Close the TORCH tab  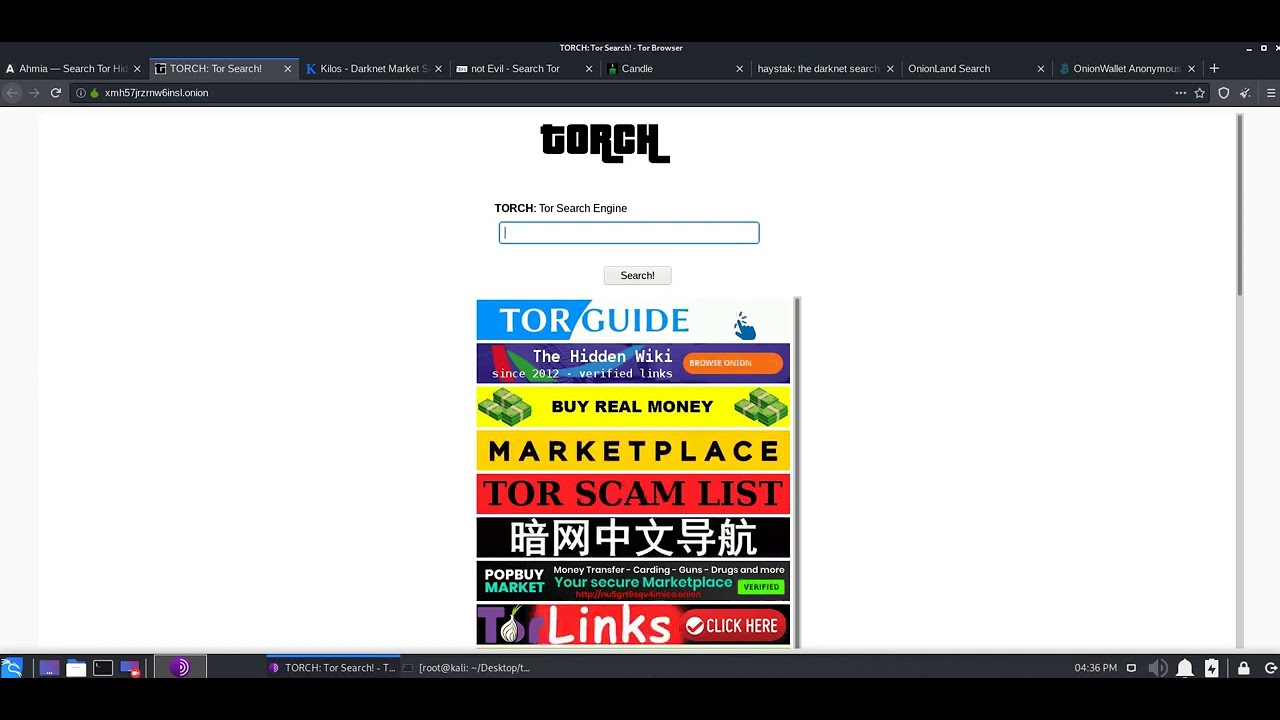(288, 69)
